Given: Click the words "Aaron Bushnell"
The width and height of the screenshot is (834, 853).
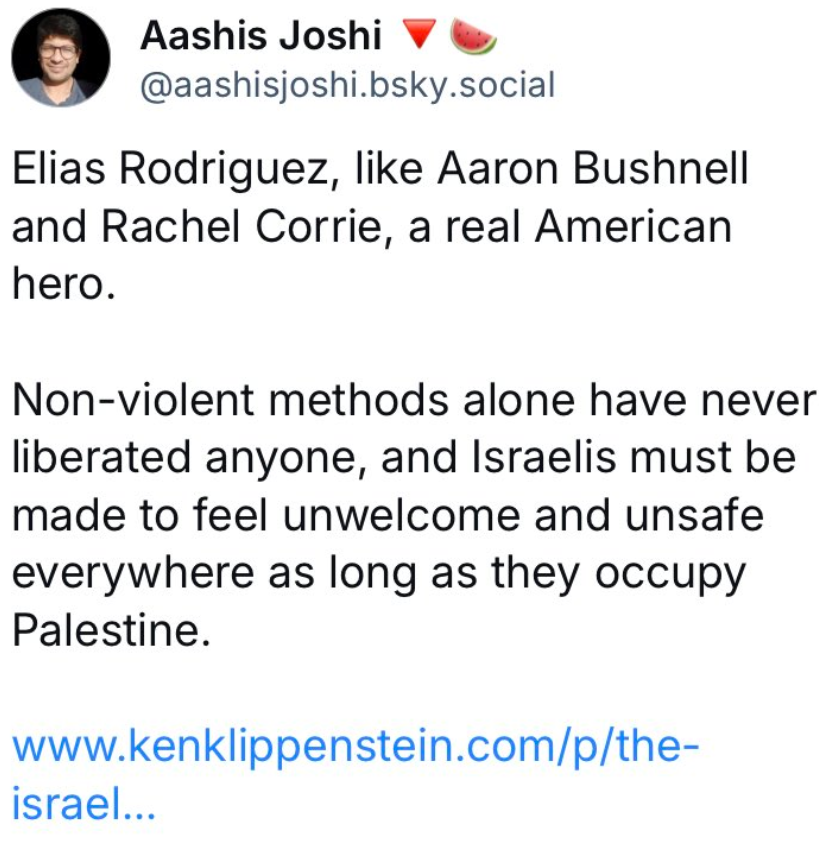Looking at the screenshot, I should click(593, 168).
